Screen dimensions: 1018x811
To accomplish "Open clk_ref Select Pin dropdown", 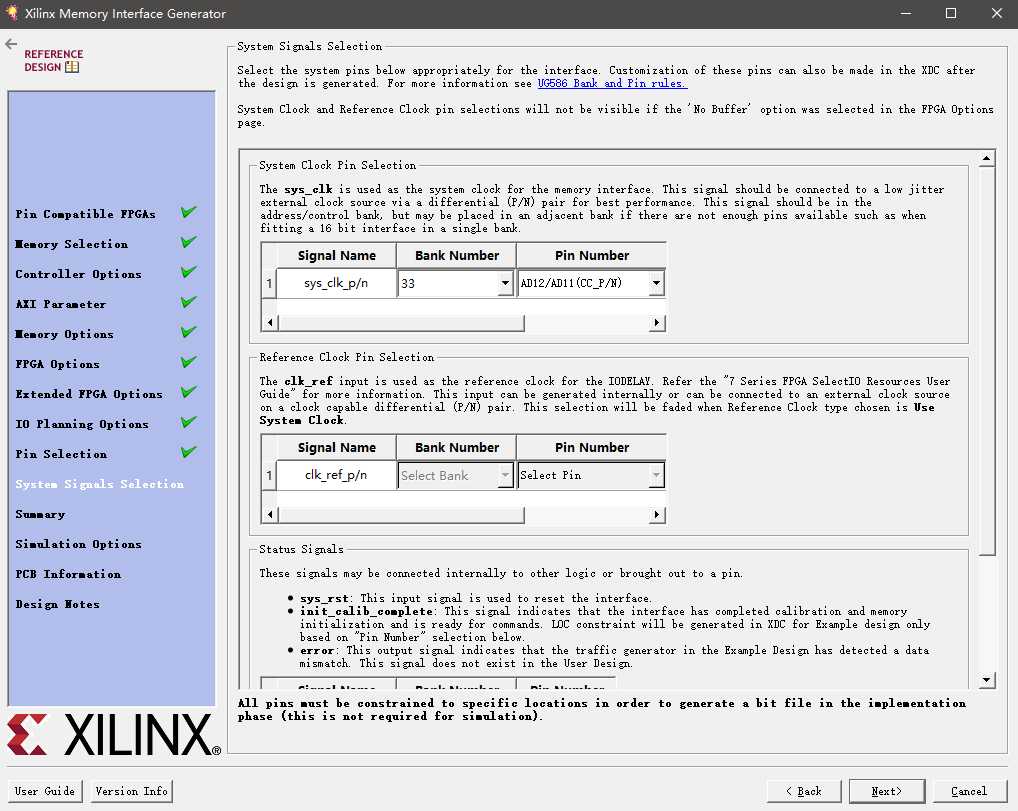I will 591,475.
